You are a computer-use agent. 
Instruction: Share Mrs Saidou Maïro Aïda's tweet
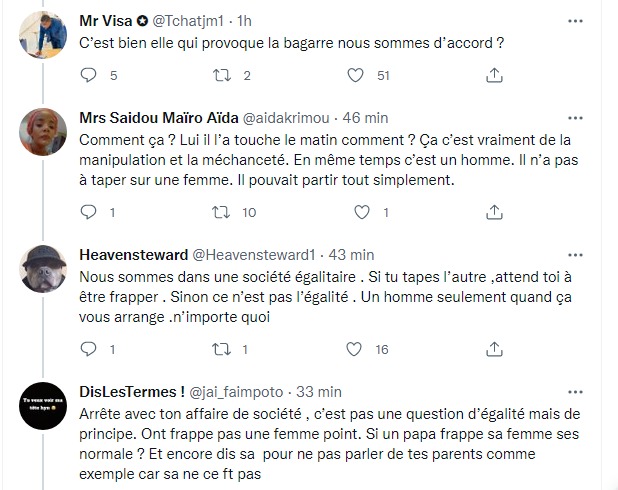tap(494, 212)
